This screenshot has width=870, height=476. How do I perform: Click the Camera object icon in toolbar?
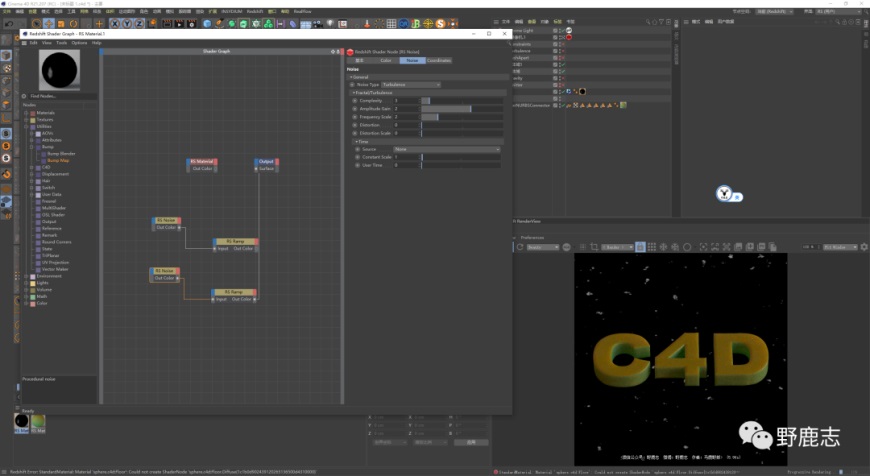point(318,24)
